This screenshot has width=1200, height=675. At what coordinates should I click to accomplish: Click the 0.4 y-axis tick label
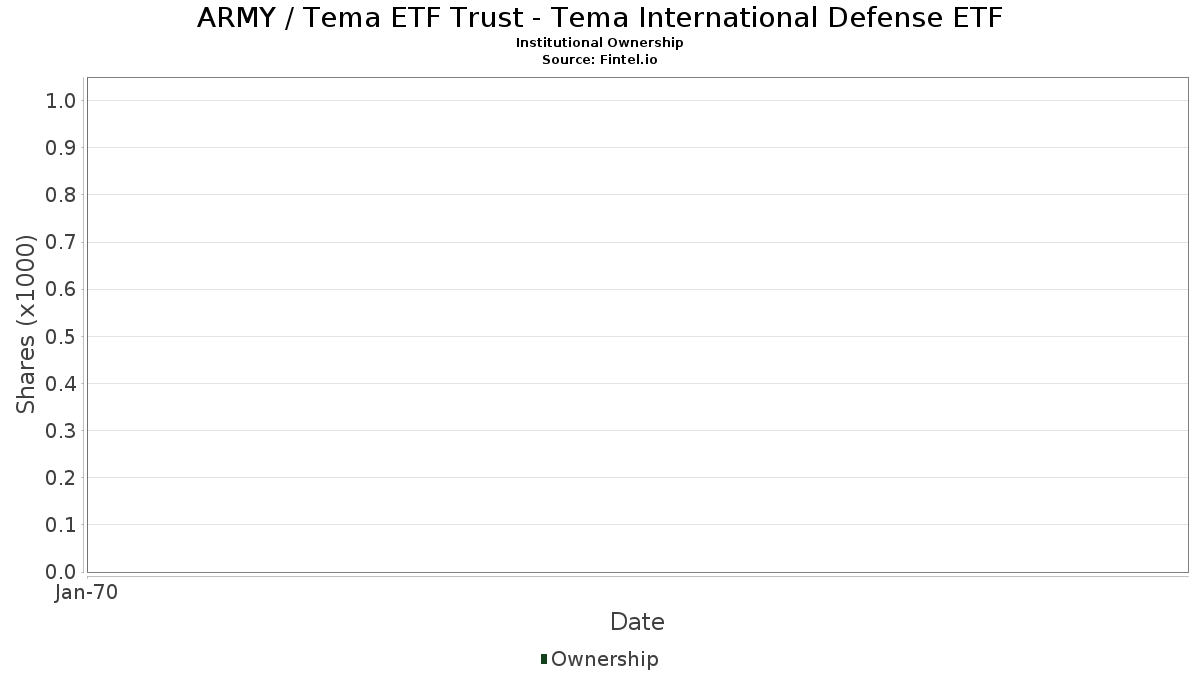tap(61, 384)
